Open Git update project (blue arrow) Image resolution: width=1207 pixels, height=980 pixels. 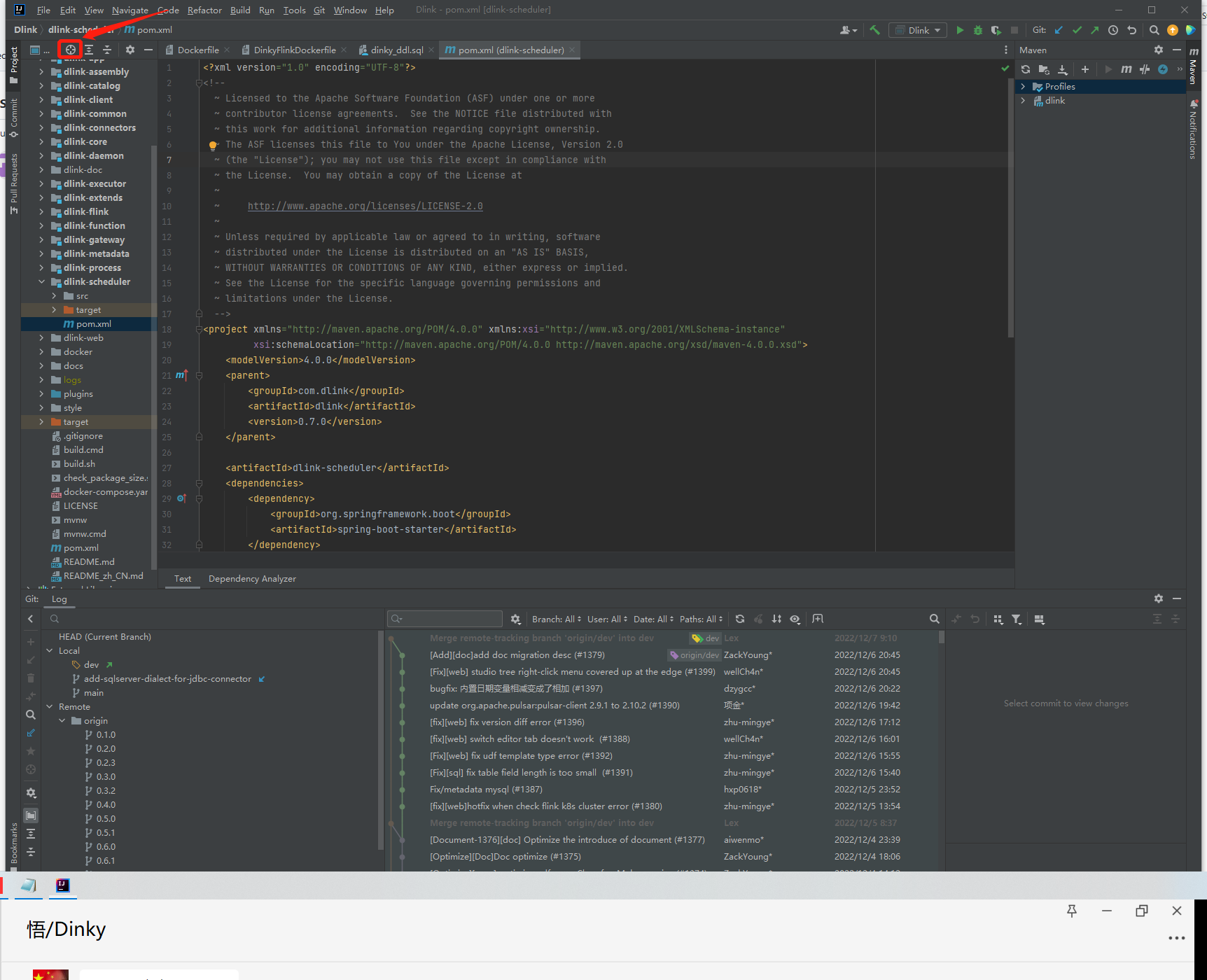pyautogui.click(x=1059, y=29)
